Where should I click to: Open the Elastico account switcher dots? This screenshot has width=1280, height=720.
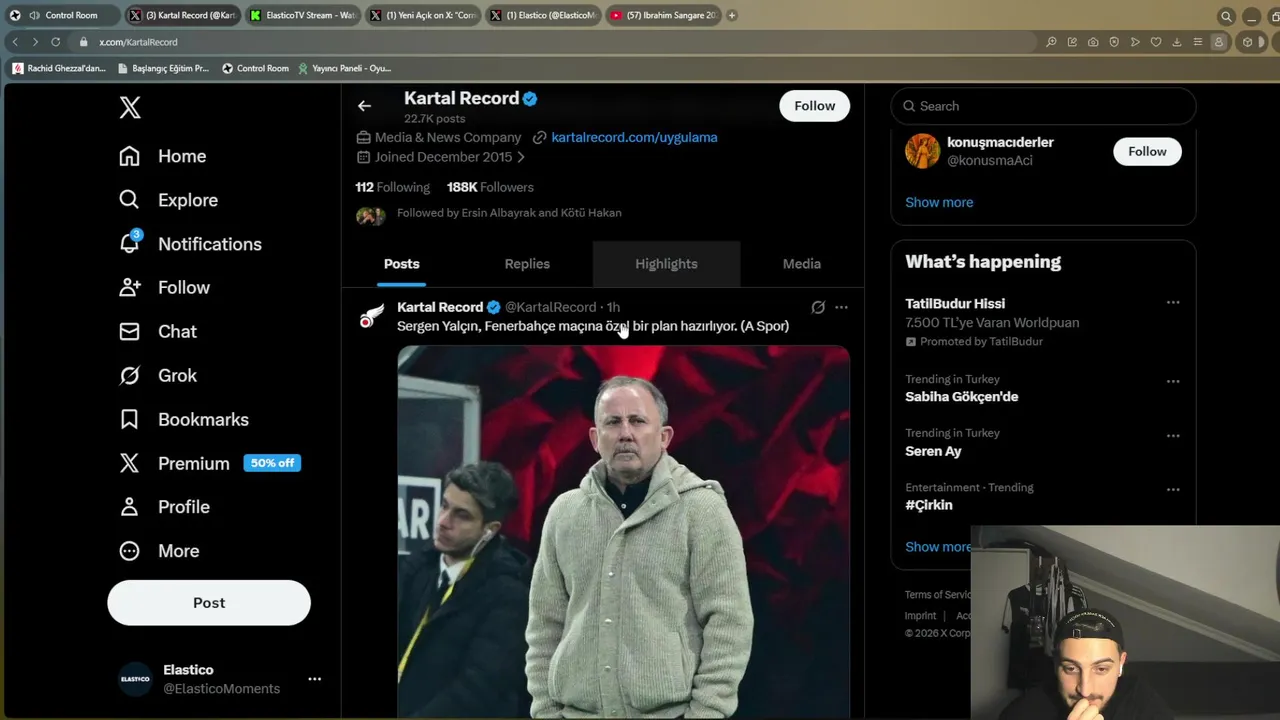(314, 679)
